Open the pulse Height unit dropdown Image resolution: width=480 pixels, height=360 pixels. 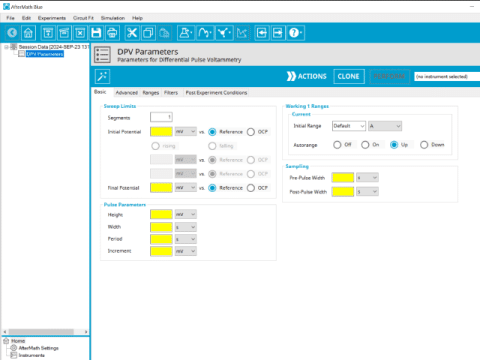(x=186, y=214)
